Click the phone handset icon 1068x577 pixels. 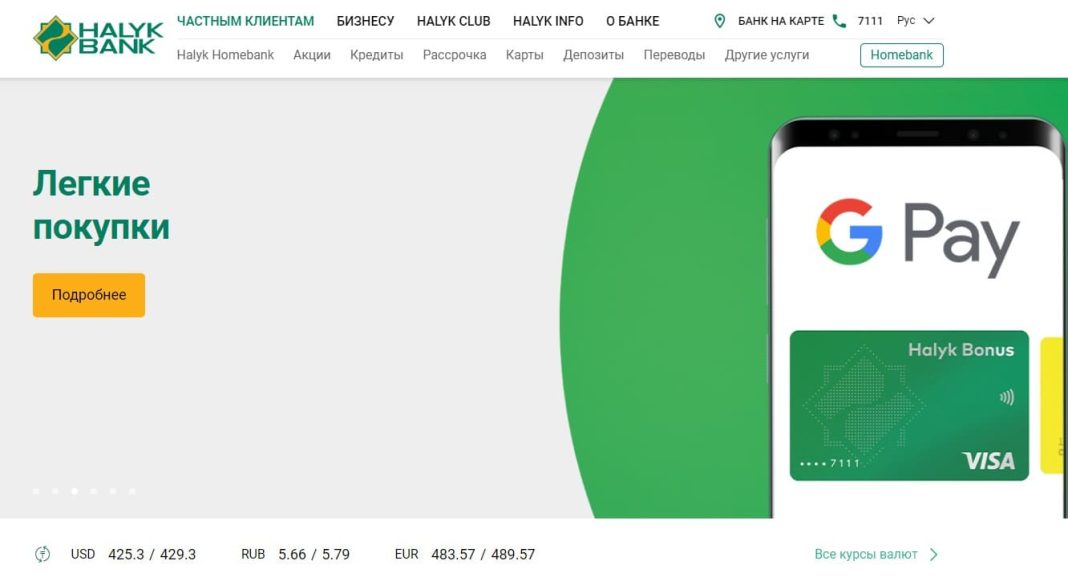pos(839,21)
